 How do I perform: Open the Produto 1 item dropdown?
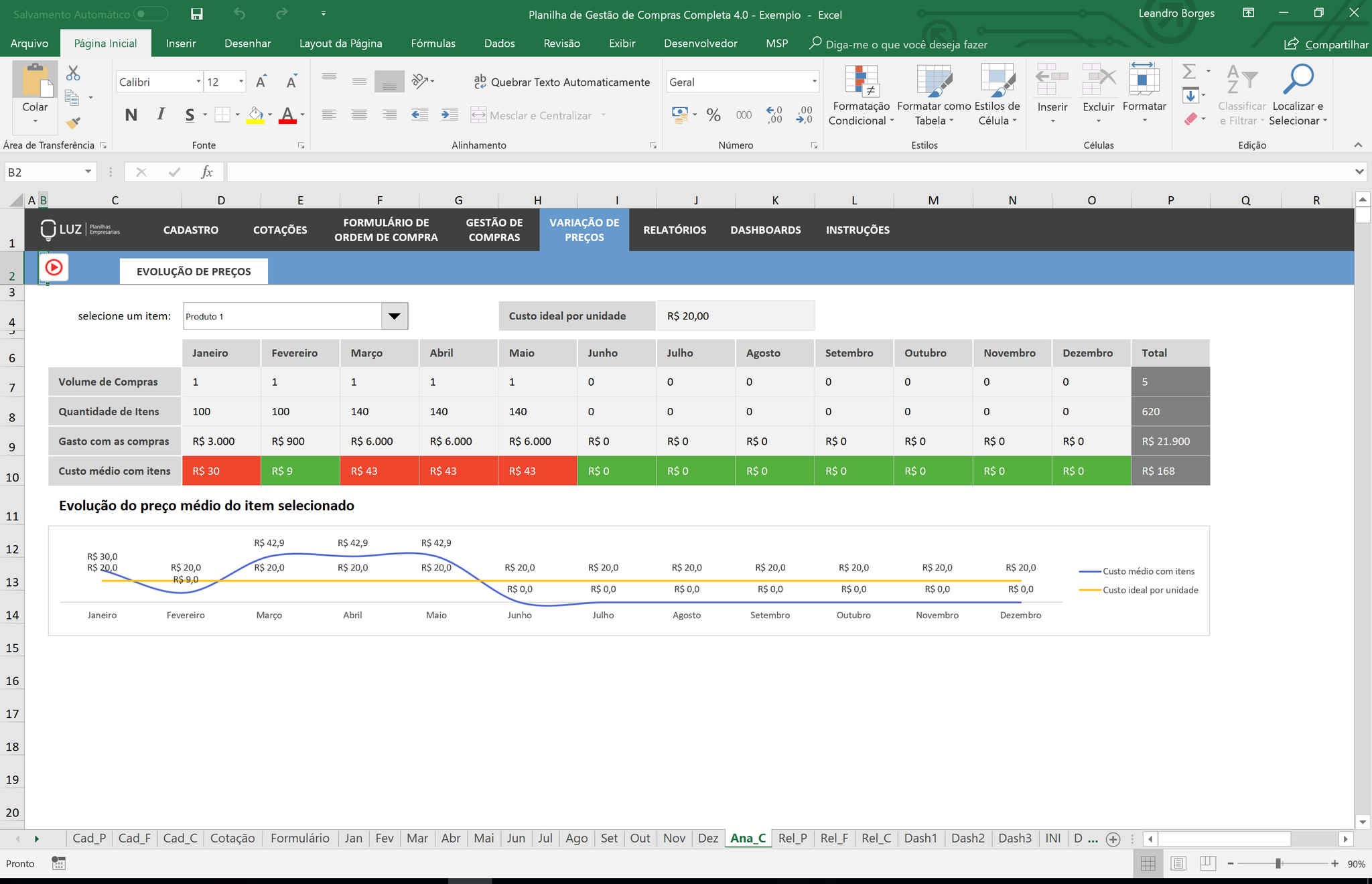click(395, 316)
